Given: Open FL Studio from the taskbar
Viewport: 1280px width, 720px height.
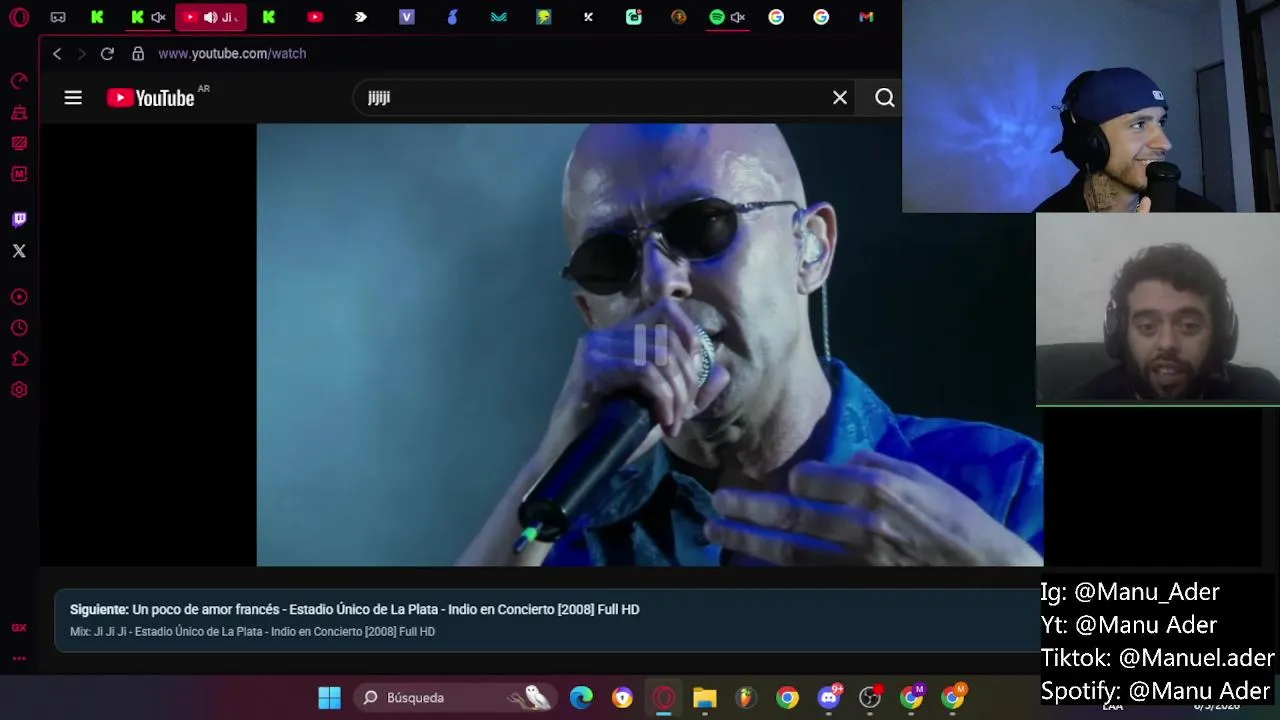Looking at the screenshot, I should tap(746, 698).
